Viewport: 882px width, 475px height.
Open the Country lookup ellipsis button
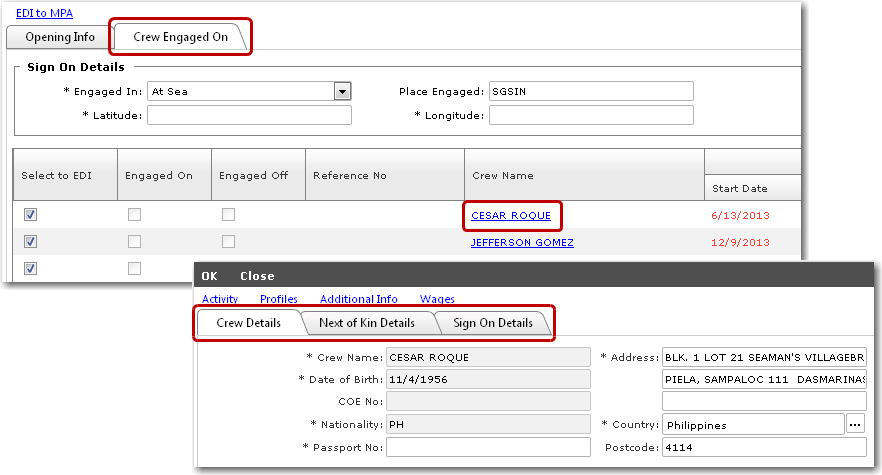[x=855, y=424]
